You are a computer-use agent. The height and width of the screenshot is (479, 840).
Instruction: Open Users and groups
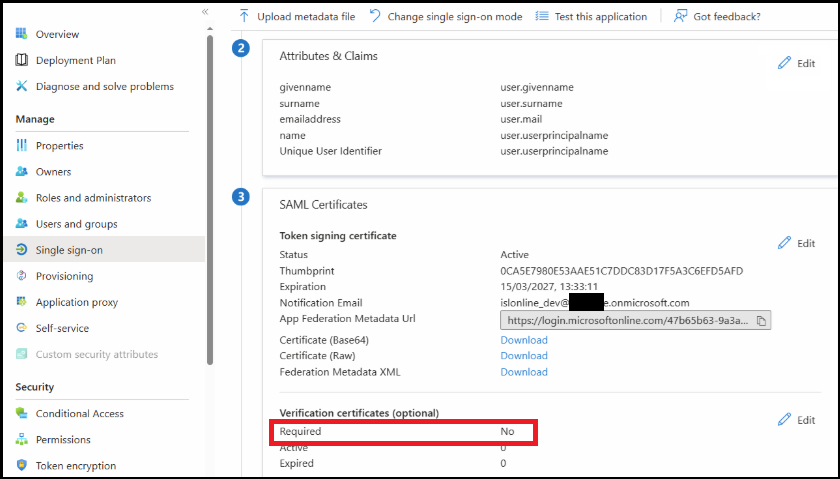[77, 224]
